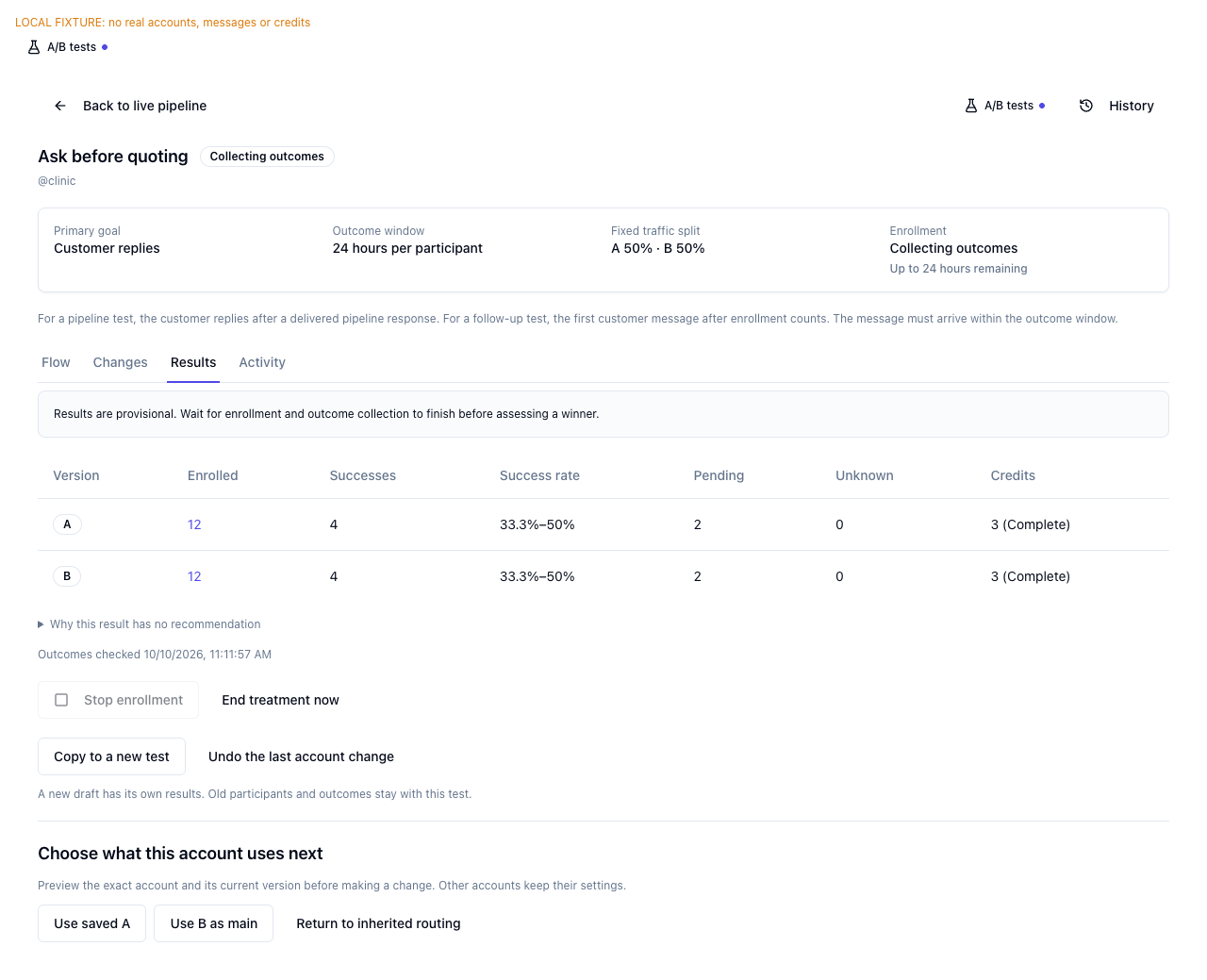The height and width of the screenshot is (980, 1207).
Task: Click the Success rate column header
Action: pyautogui.click(x=539, y=475)
